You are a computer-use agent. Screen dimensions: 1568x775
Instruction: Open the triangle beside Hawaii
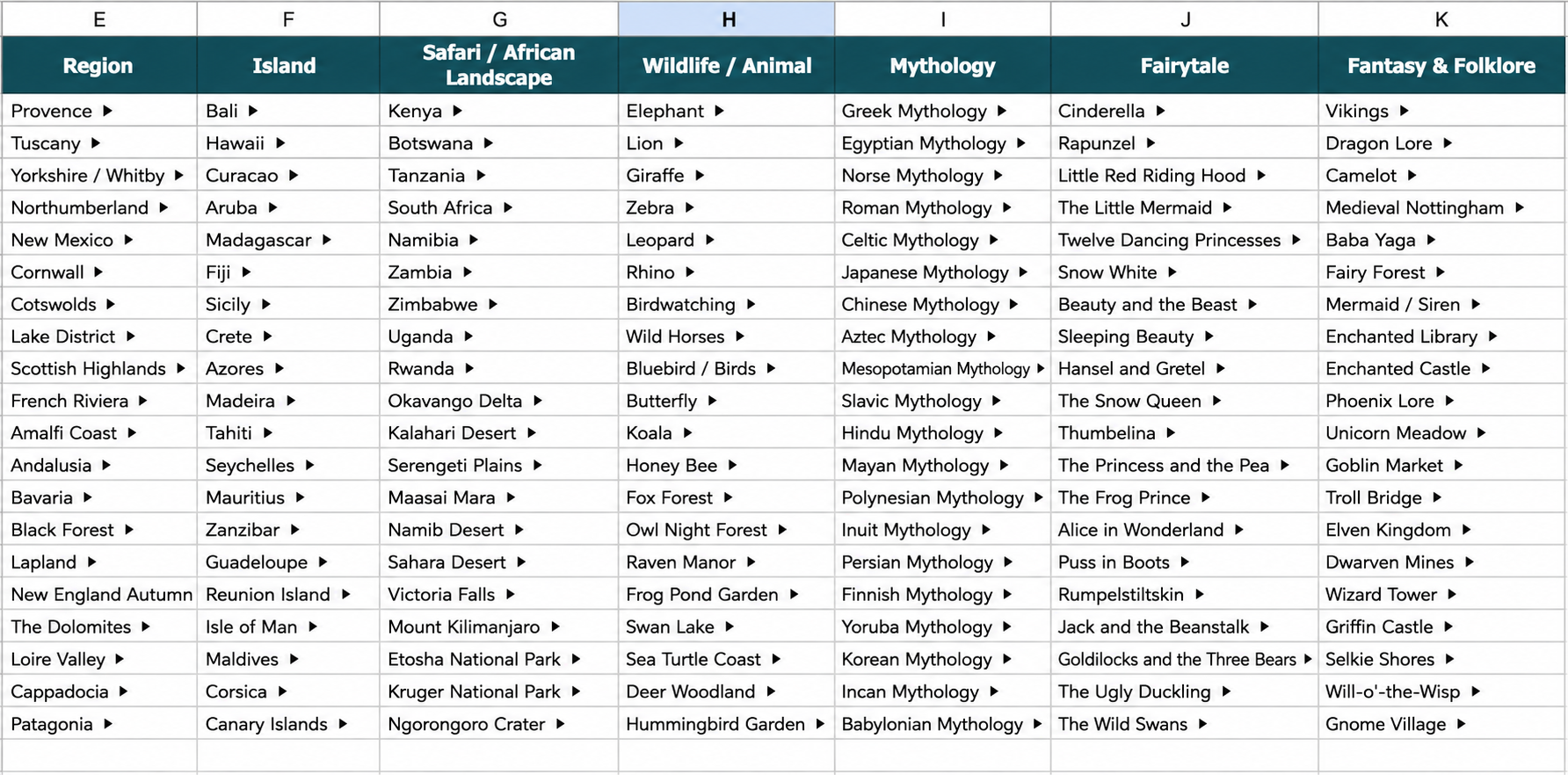[x=279, y=143]
